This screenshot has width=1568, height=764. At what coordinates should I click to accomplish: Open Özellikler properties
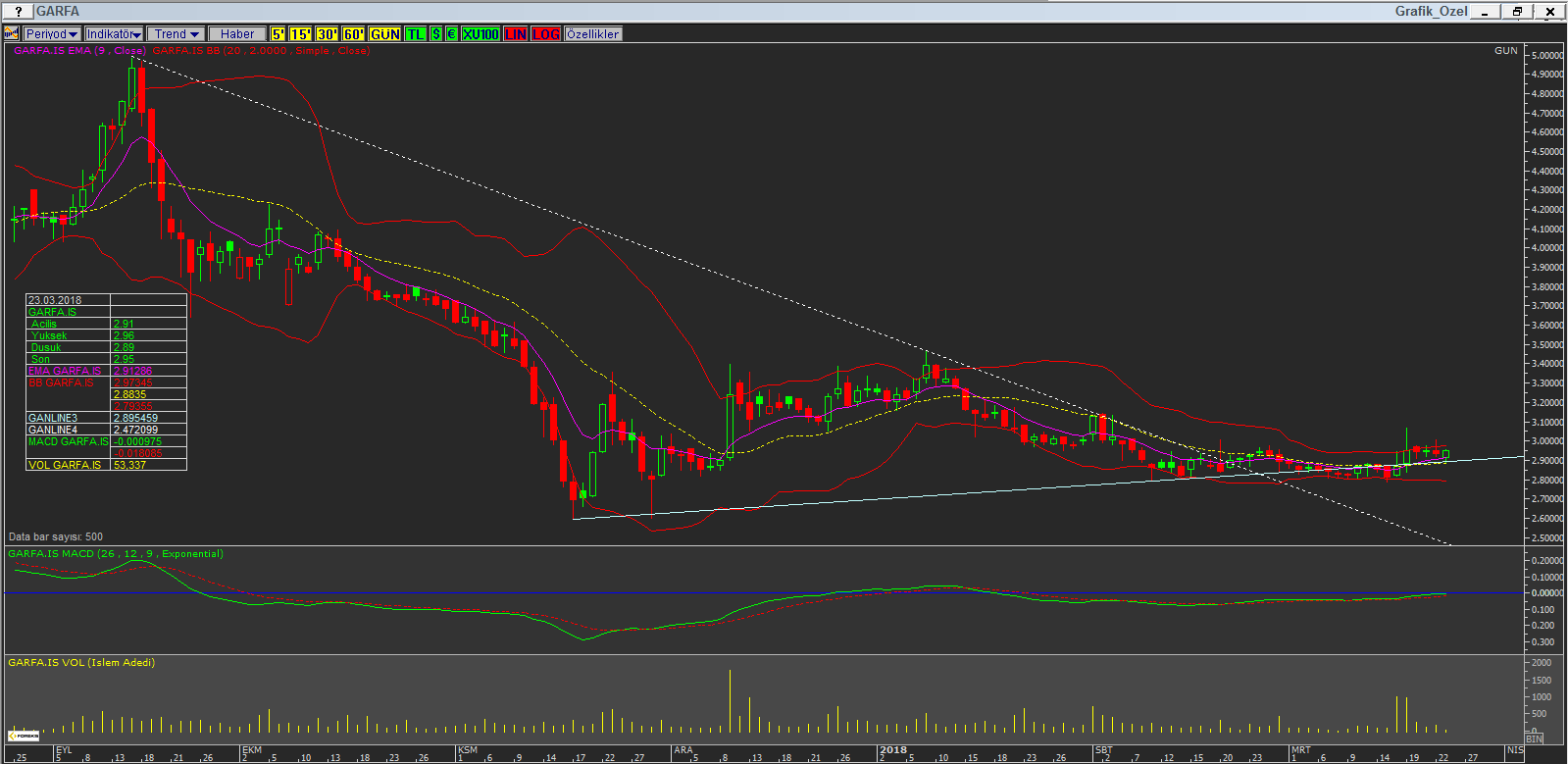tap(592, 34)
